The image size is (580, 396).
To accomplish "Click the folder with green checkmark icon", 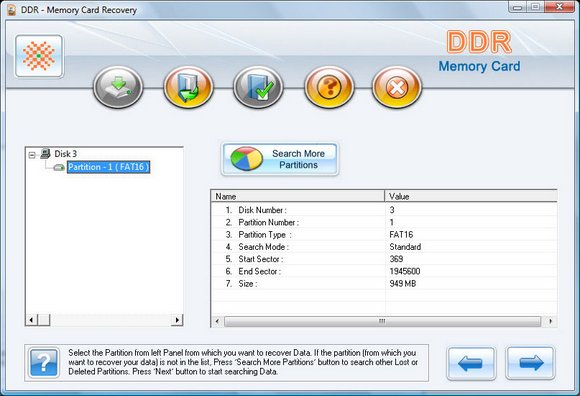I will [258, 87].
